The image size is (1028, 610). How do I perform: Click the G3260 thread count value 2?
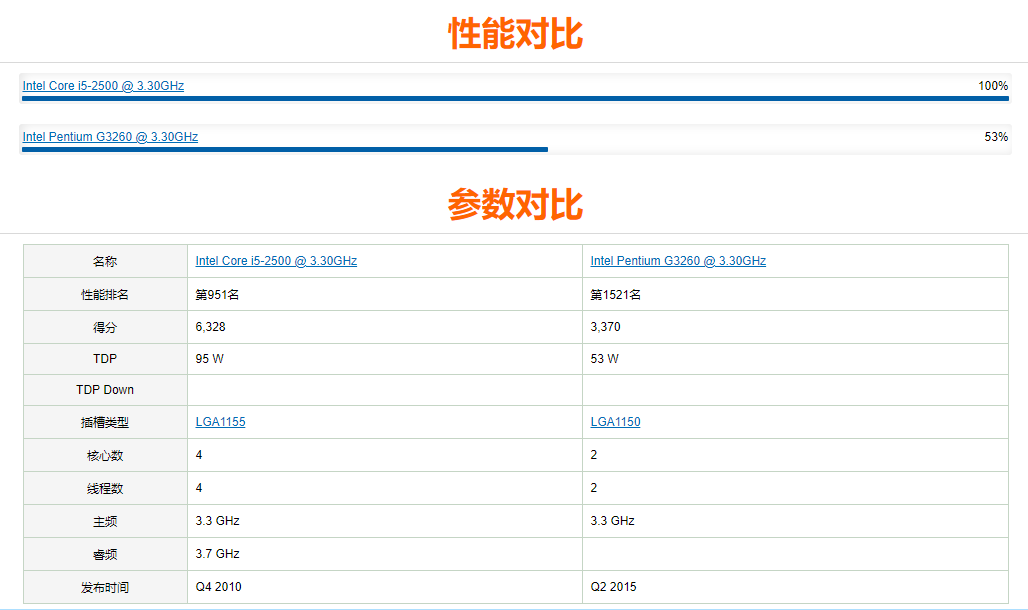click(x=593, y=488)
